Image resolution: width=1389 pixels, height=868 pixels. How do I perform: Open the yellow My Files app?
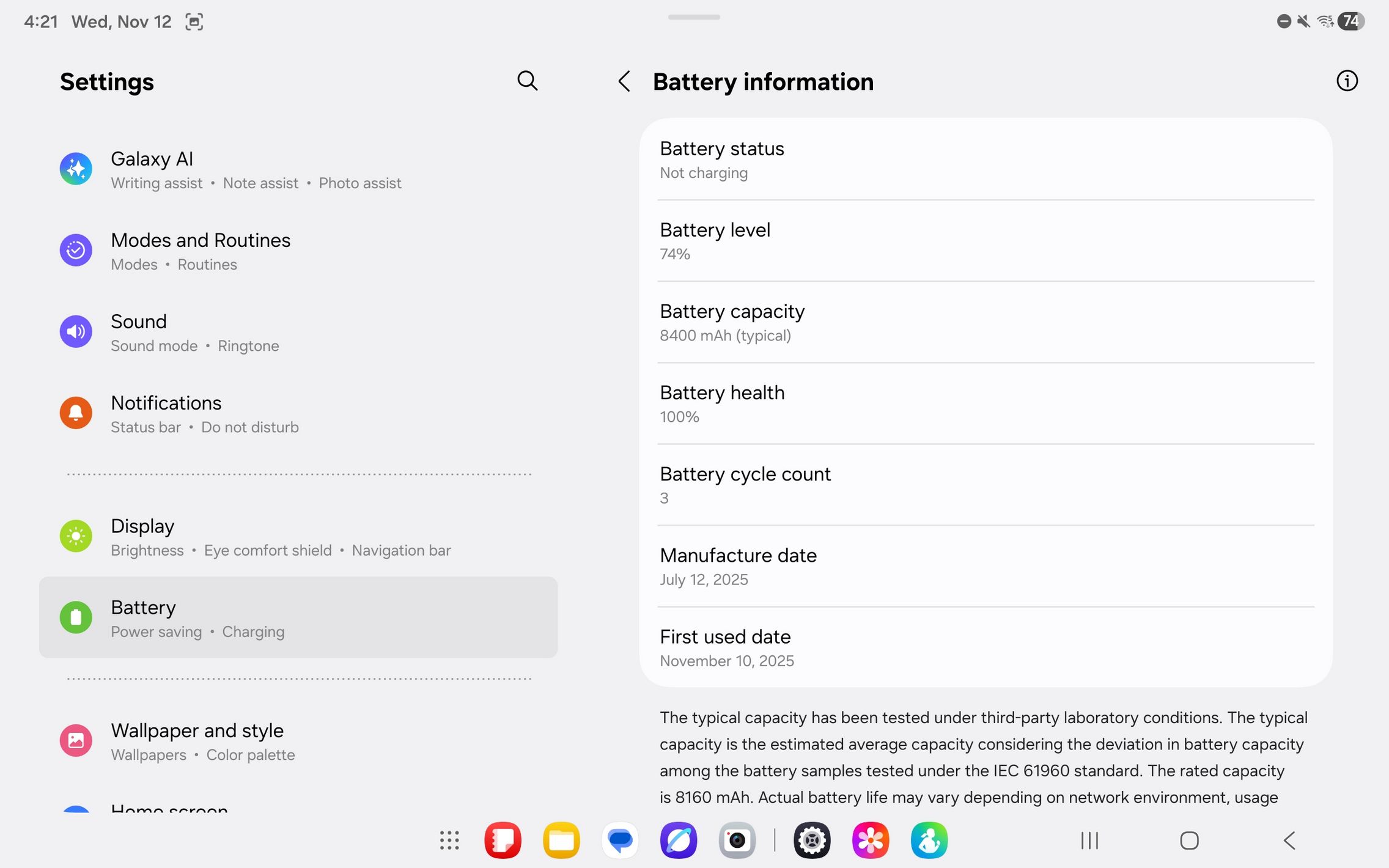pyautogui.click(x=561, y=840)
